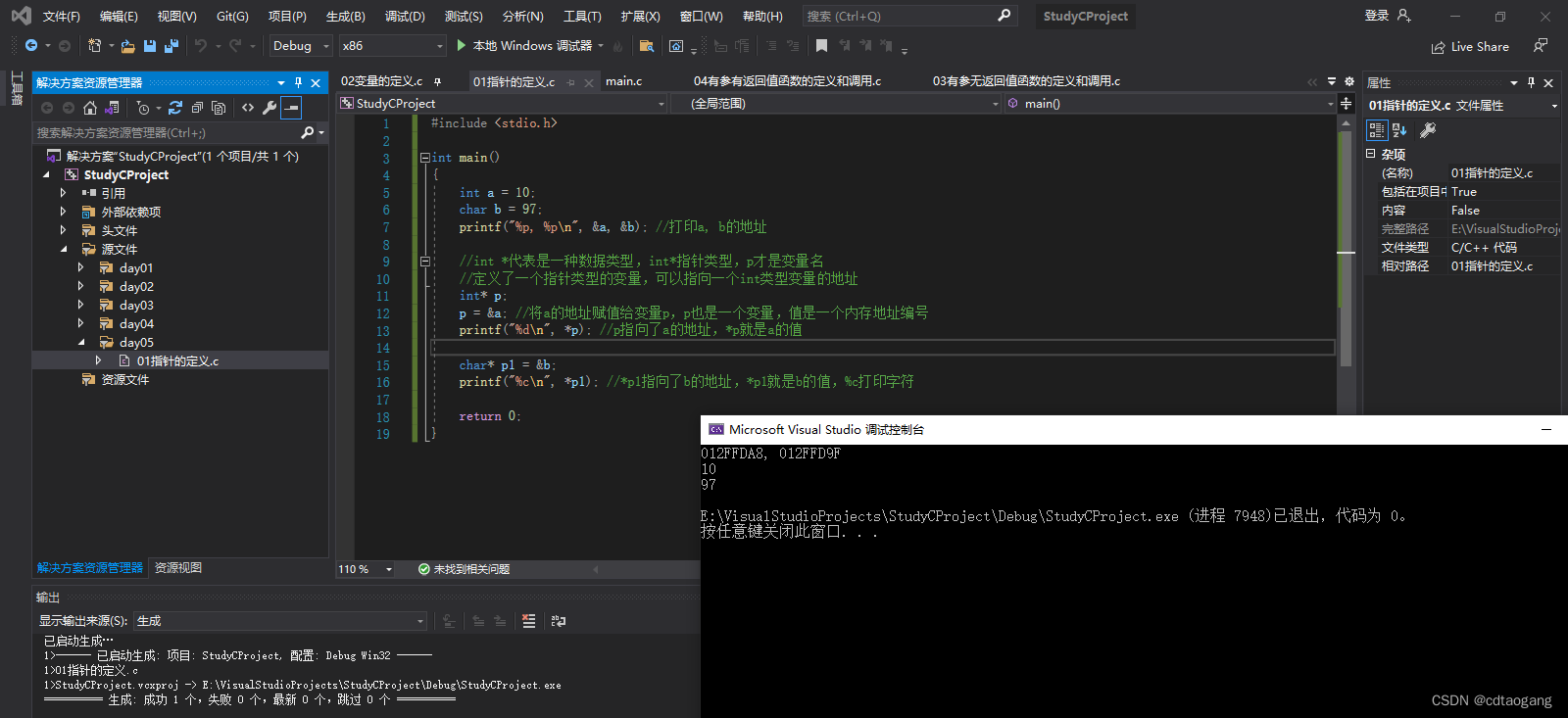This screenshot has height=718, width=1568.
Task: Open the main() member dropdown
Action: pos(1170,103)
